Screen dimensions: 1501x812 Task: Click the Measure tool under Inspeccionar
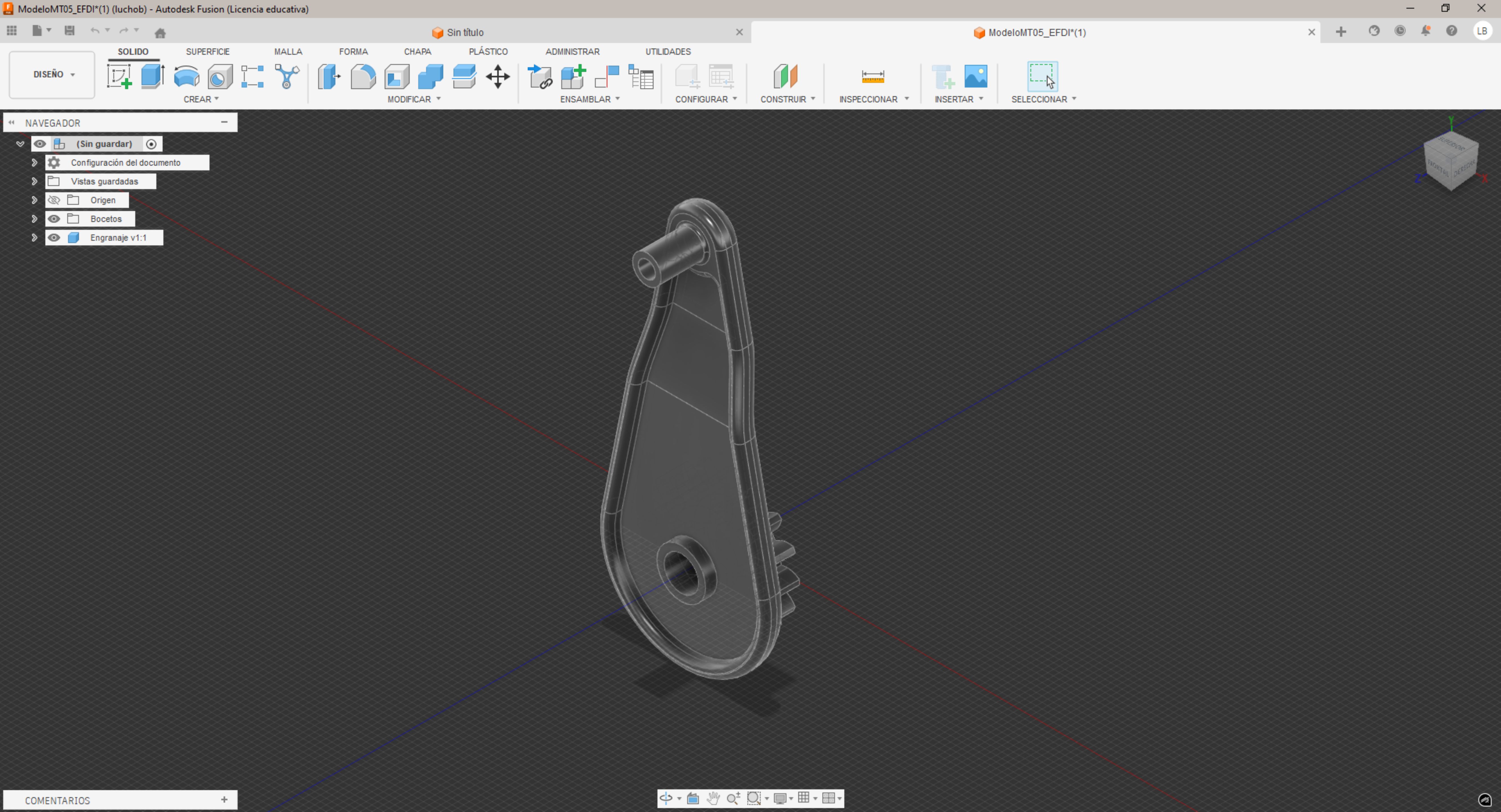pyautogui.click(x=872, y=76)
